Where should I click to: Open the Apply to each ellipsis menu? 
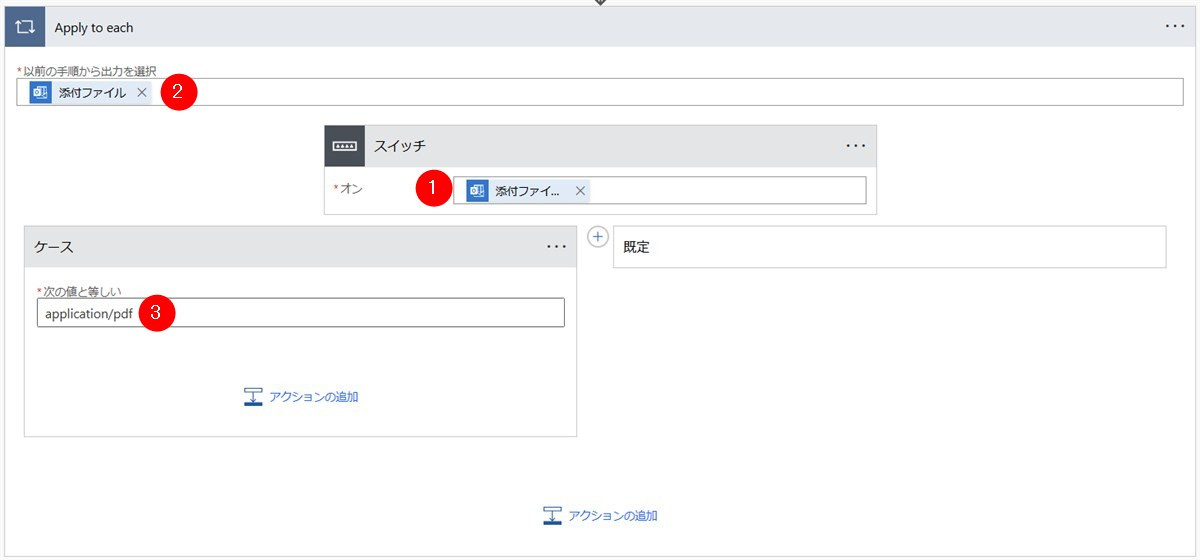click(x=1175, y=27)
